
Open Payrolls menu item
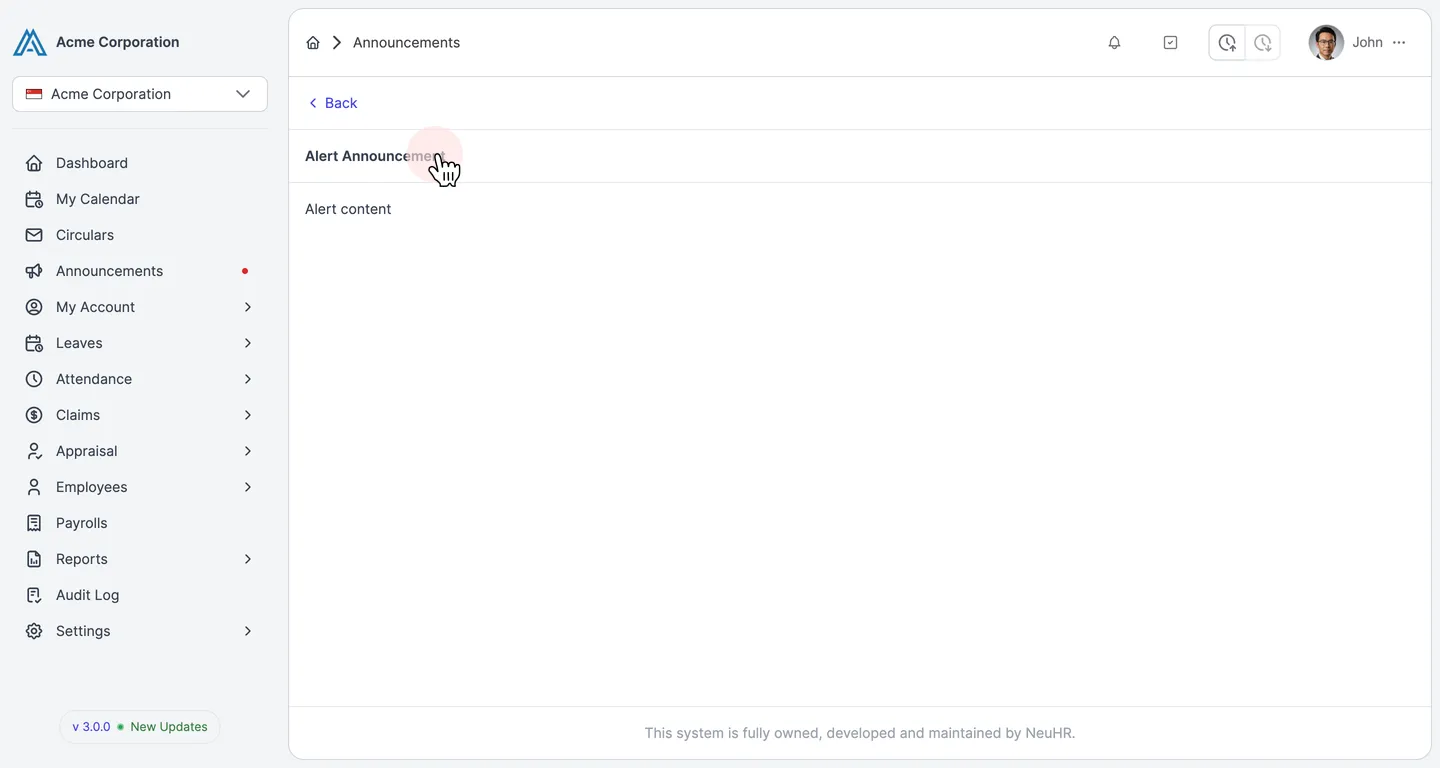click(x=140, y=523)
